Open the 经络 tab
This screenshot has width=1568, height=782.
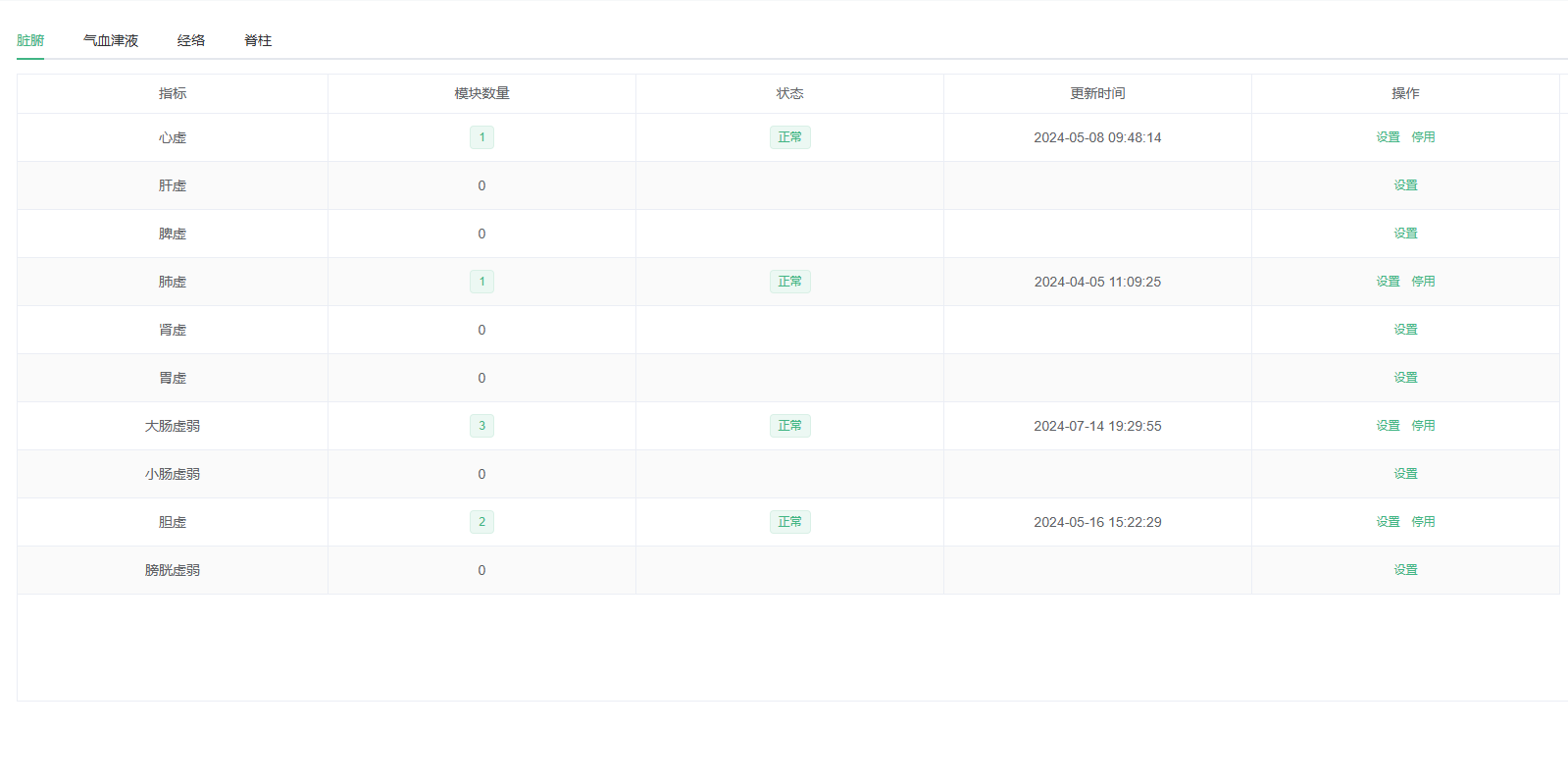coord(191,40)
